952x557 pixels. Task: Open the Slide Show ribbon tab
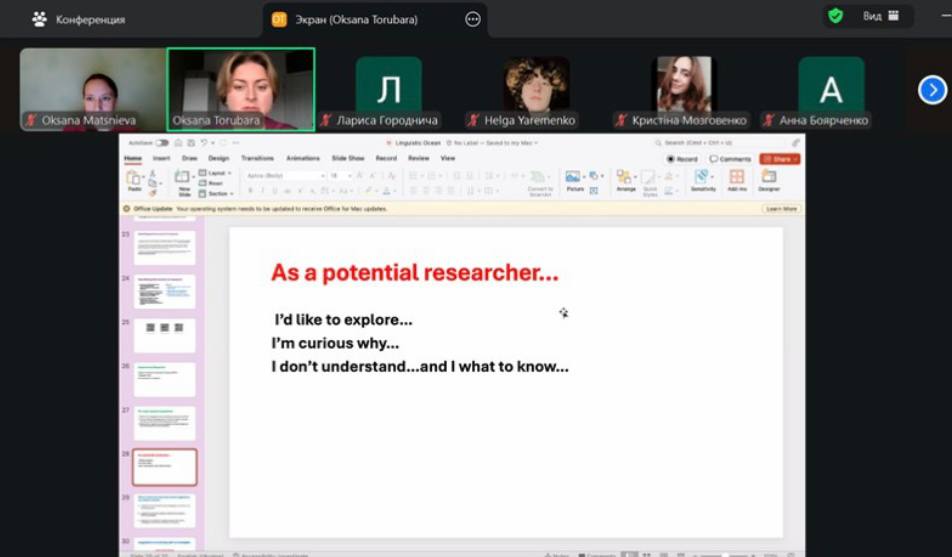[348, 158]
